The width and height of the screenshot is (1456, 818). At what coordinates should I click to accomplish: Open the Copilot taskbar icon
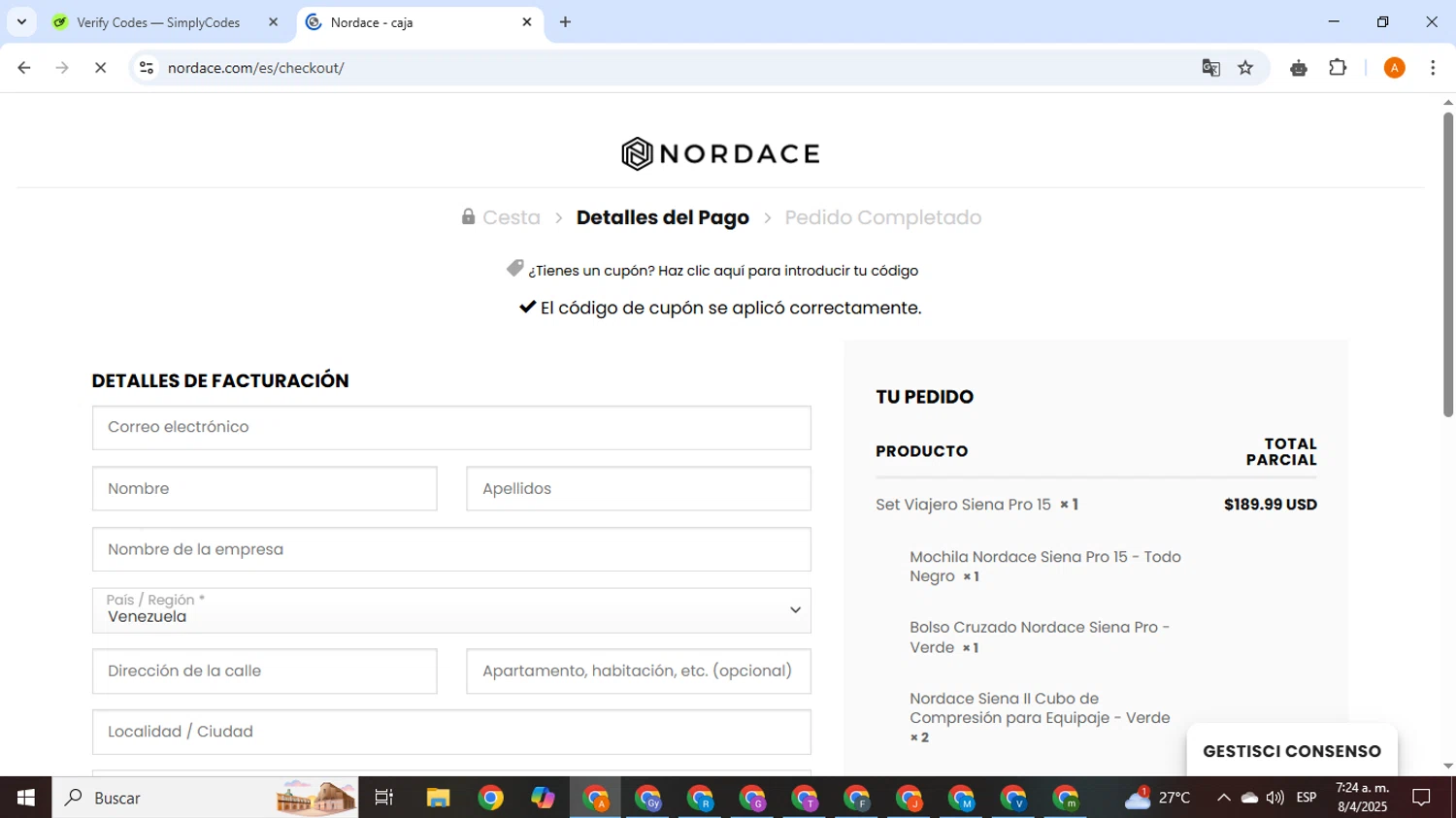pyautogui.click(x=543, y=798)
